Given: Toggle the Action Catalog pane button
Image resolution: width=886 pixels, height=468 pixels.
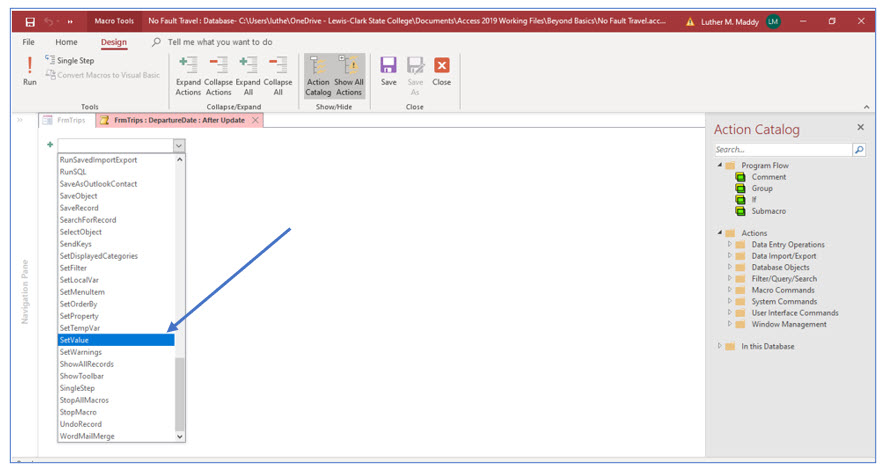Looking at the screenshot, I should click(x=318, y=76).
